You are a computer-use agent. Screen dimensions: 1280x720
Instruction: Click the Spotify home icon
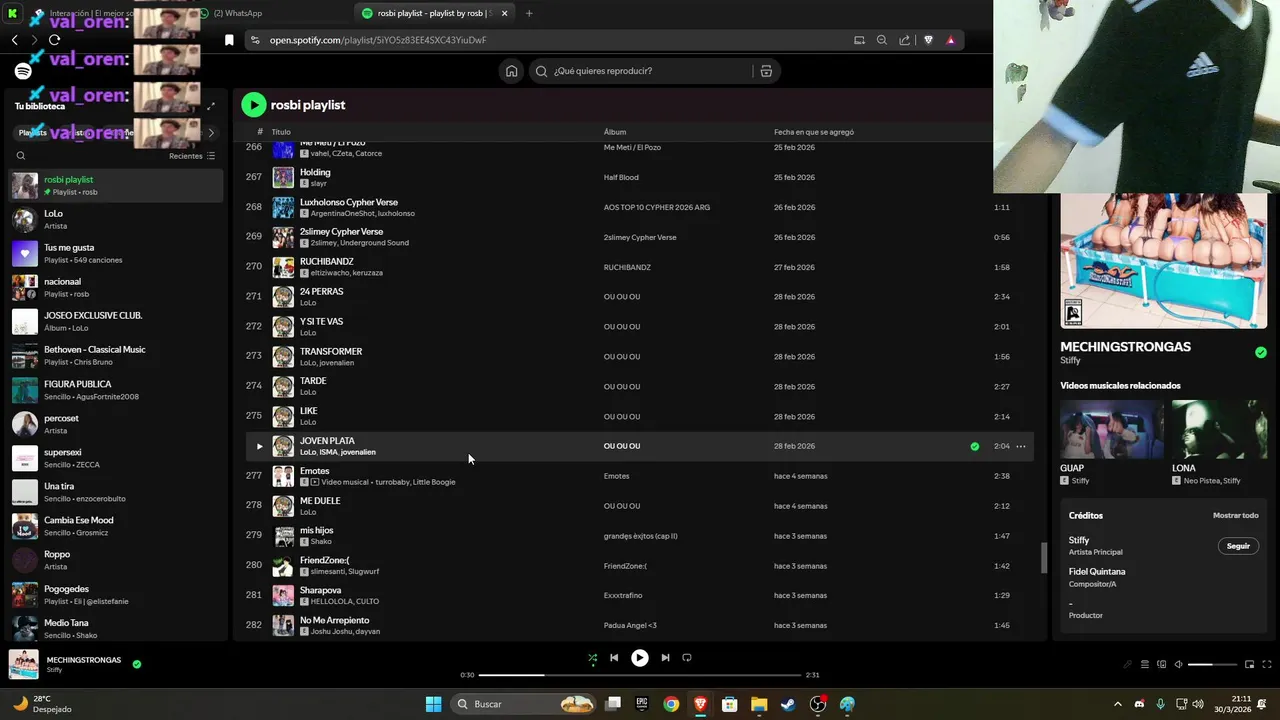511,71
